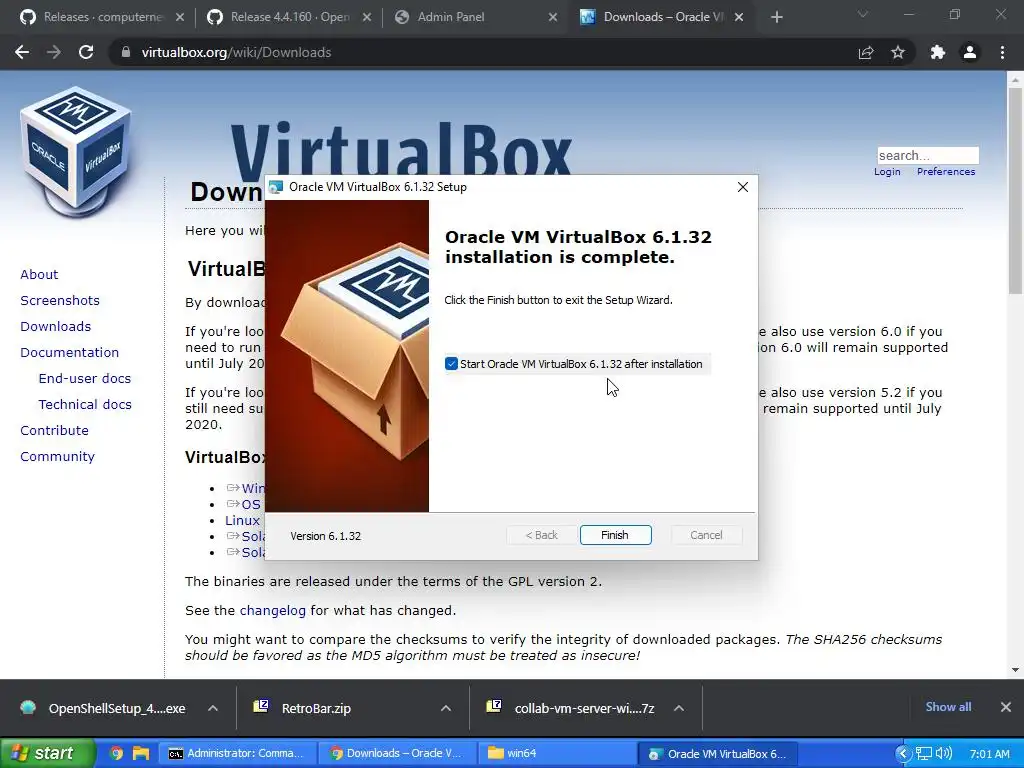Open Screenshots in the sidebar
Screen dimensions: 1024x768
point(60,300)
